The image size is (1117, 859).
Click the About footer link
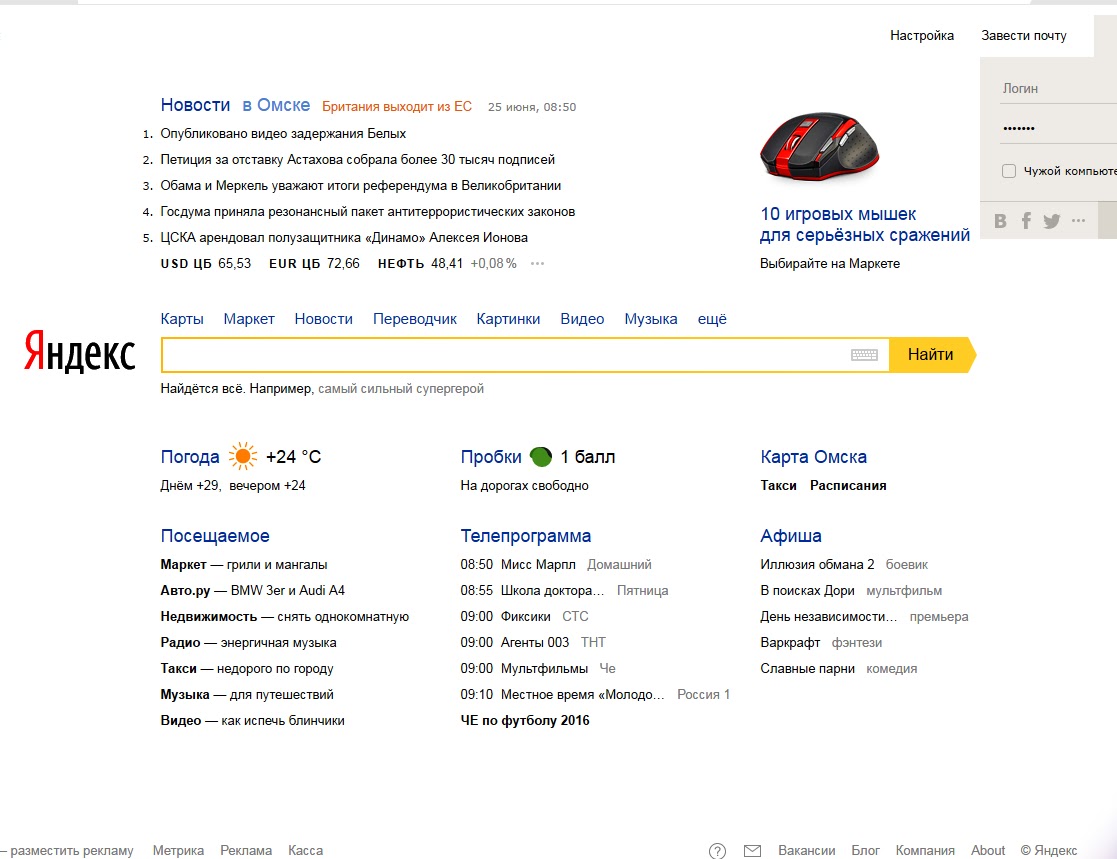pos(988,850)
